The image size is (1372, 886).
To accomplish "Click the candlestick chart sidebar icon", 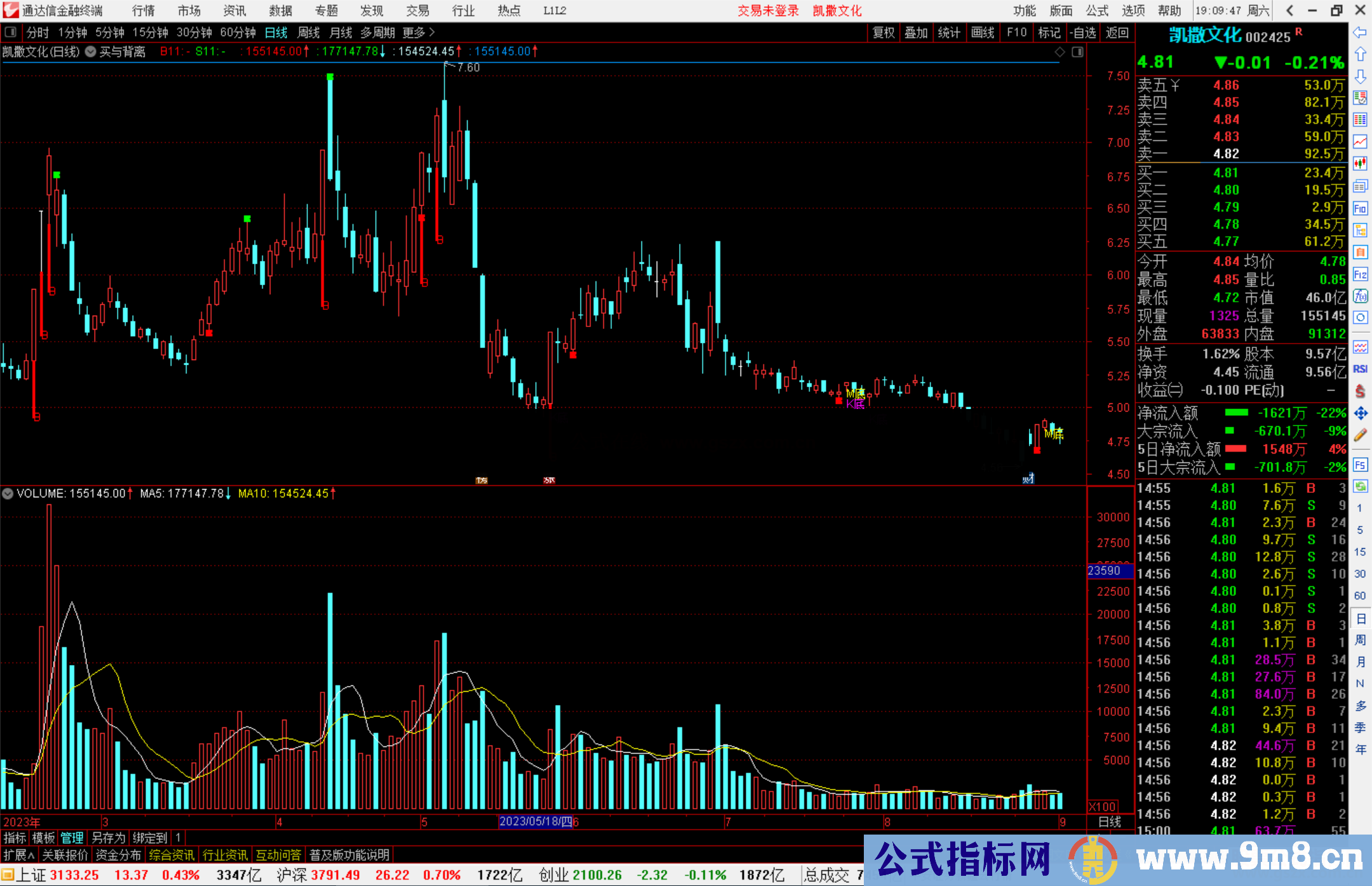I will point(1360,163).
